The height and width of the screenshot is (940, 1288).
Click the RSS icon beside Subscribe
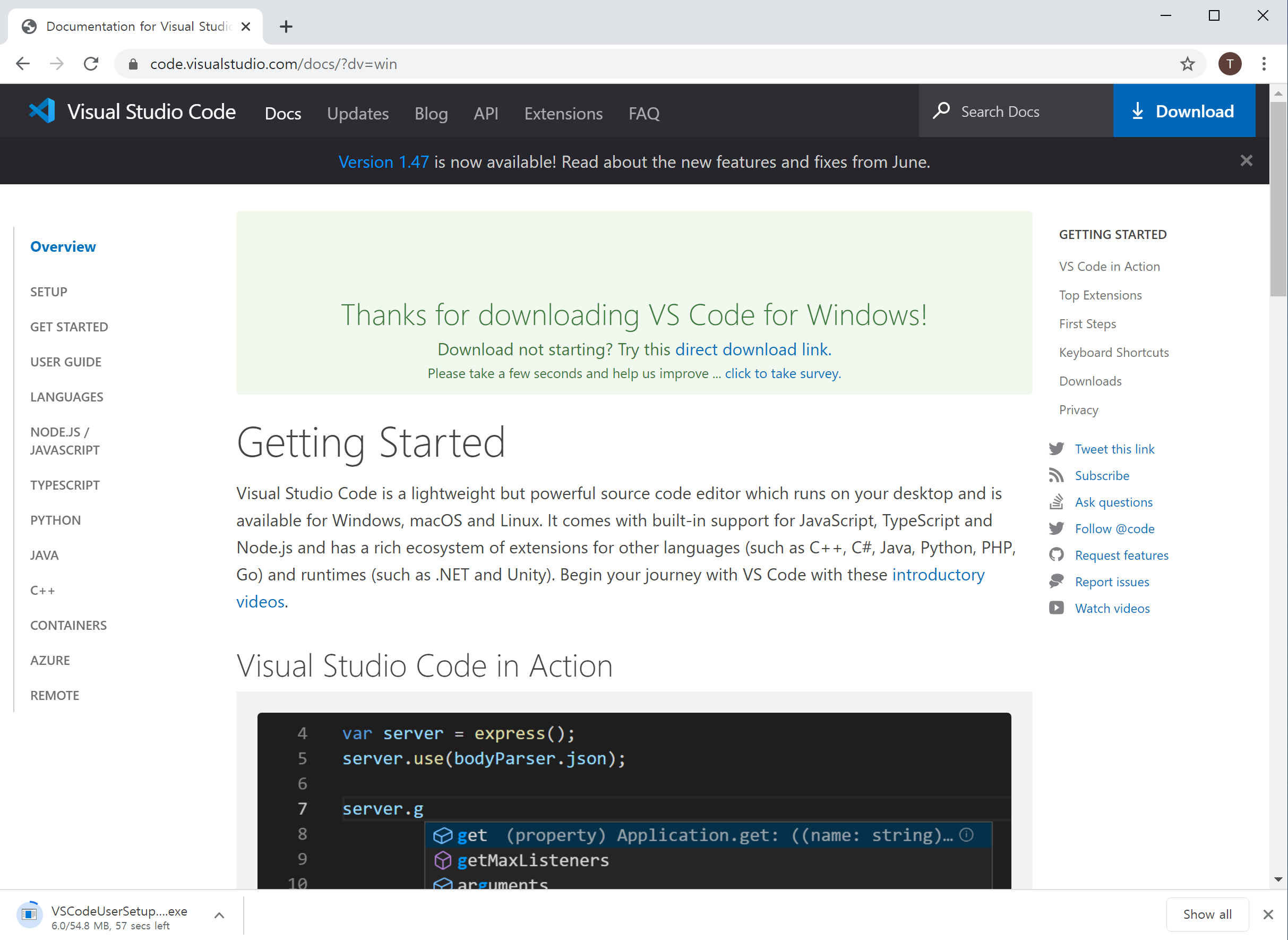1057,476
